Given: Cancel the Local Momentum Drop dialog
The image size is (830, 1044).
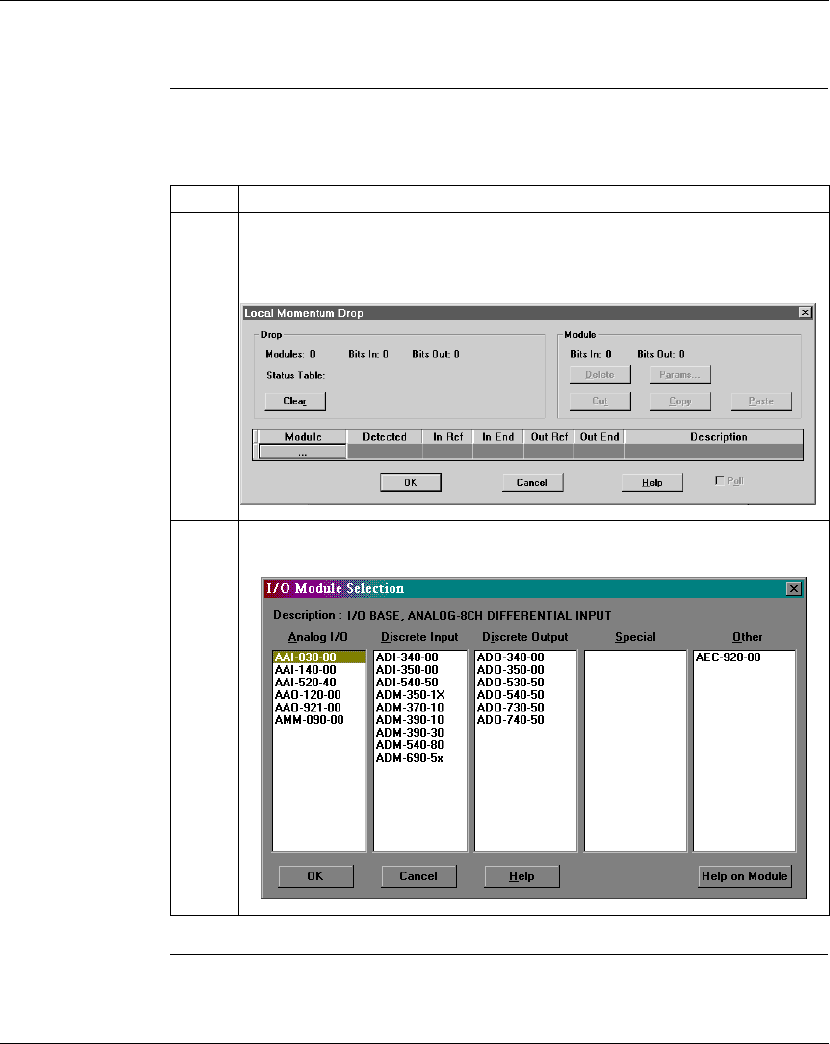Looking at the screenshot, I should [x=532, y=482].
